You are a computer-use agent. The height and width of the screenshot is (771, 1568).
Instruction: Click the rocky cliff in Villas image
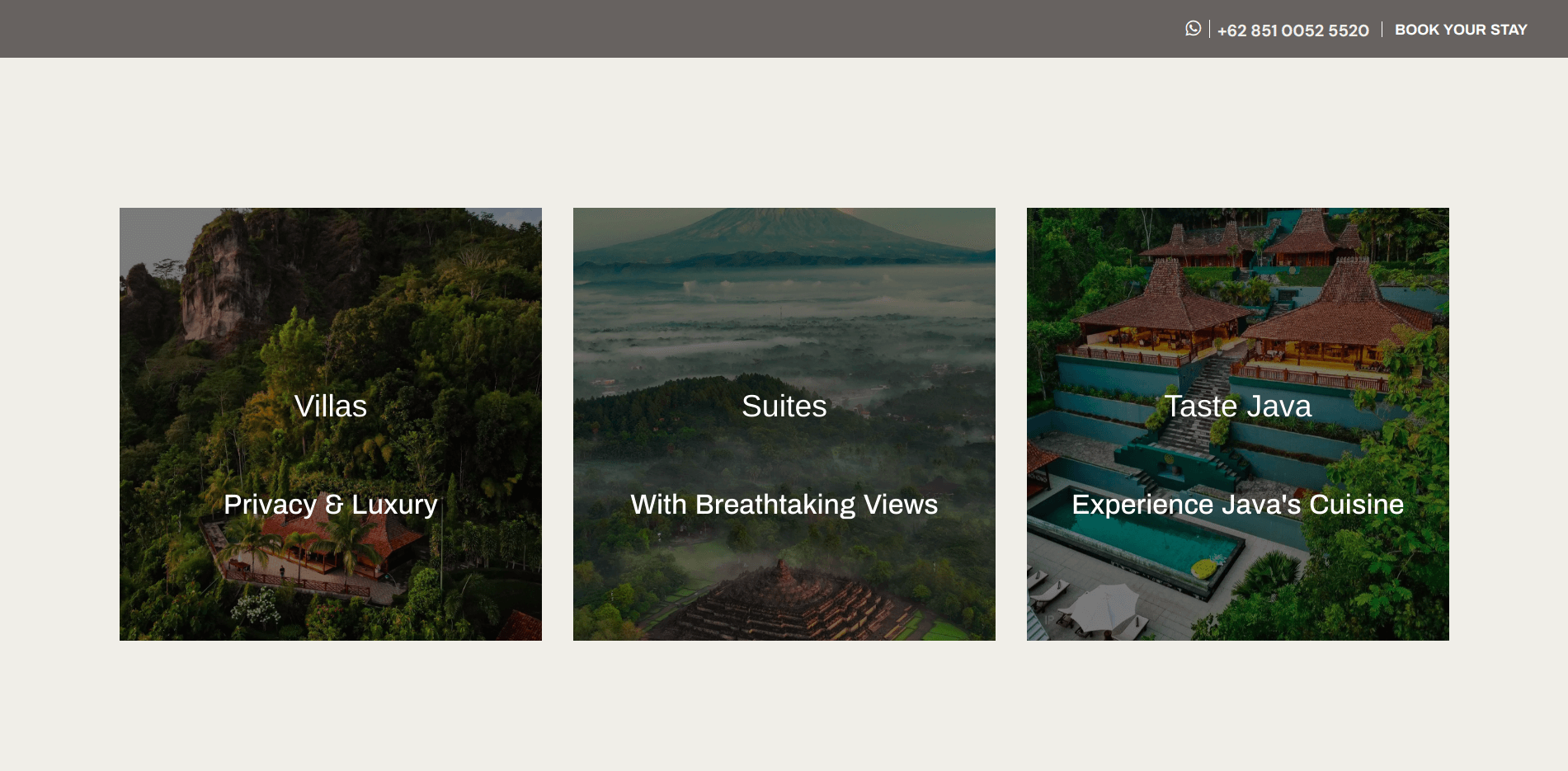point(216,280)
